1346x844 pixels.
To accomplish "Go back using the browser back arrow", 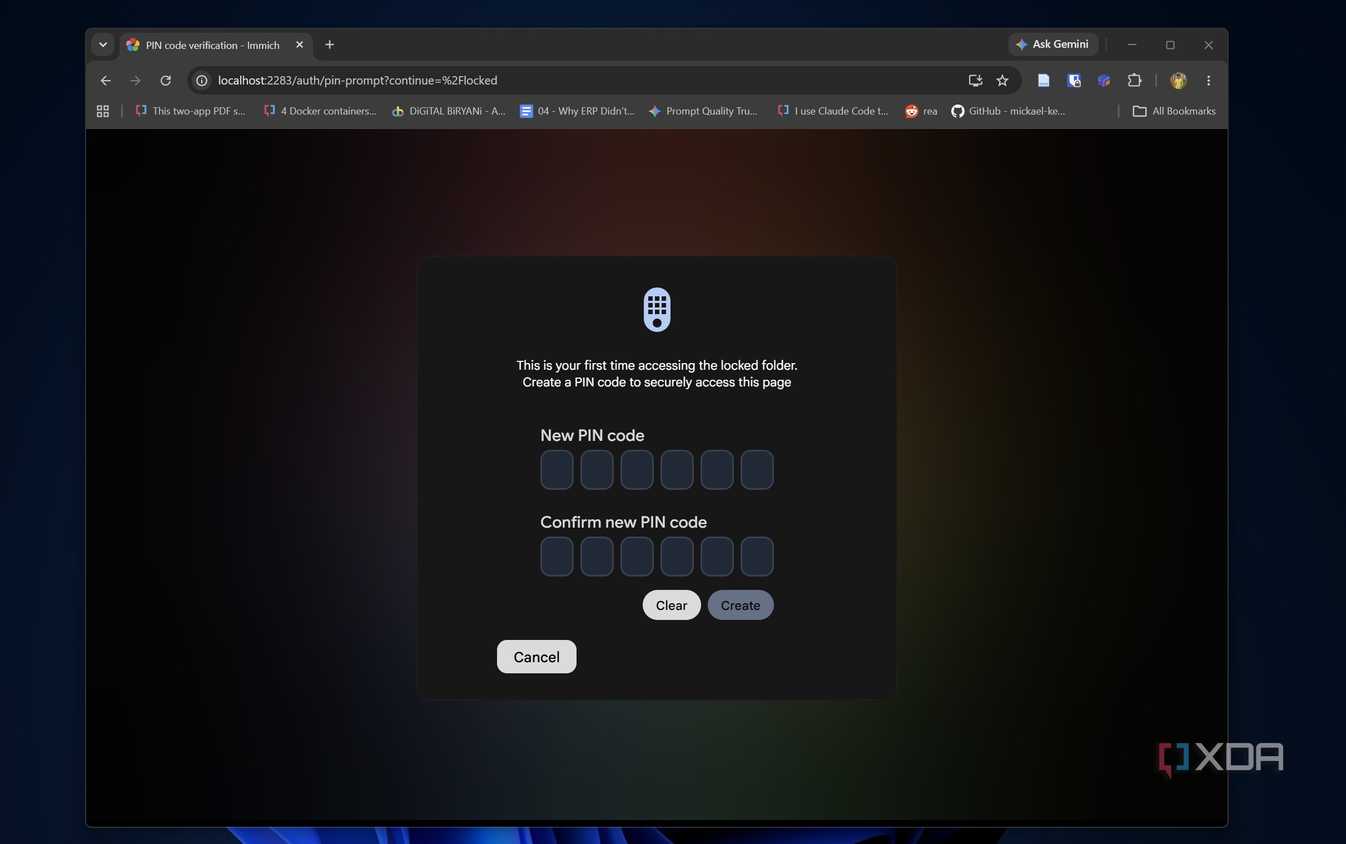I will (x=106, y=80).
